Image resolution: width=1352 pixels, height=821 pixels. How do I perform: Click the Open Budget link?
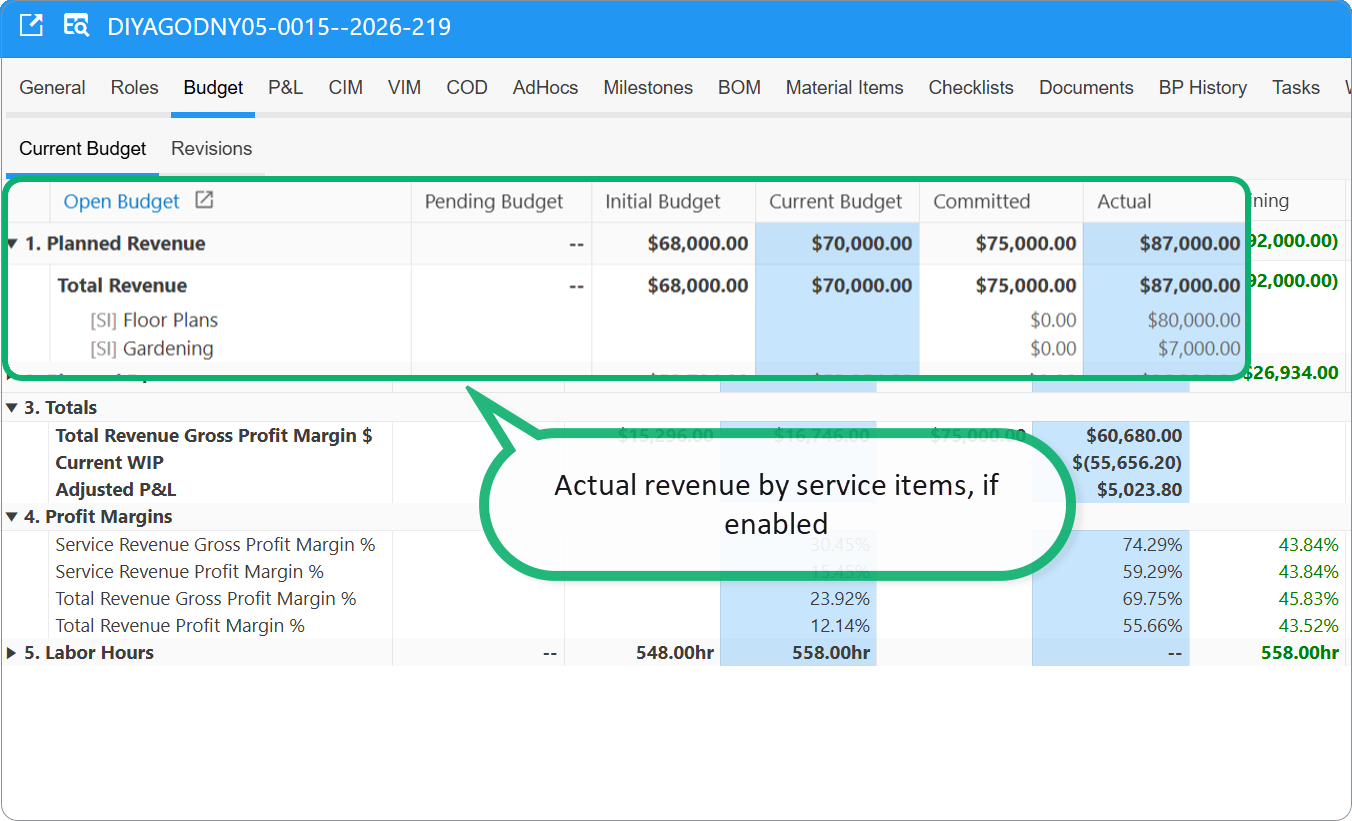coord(122,201)
